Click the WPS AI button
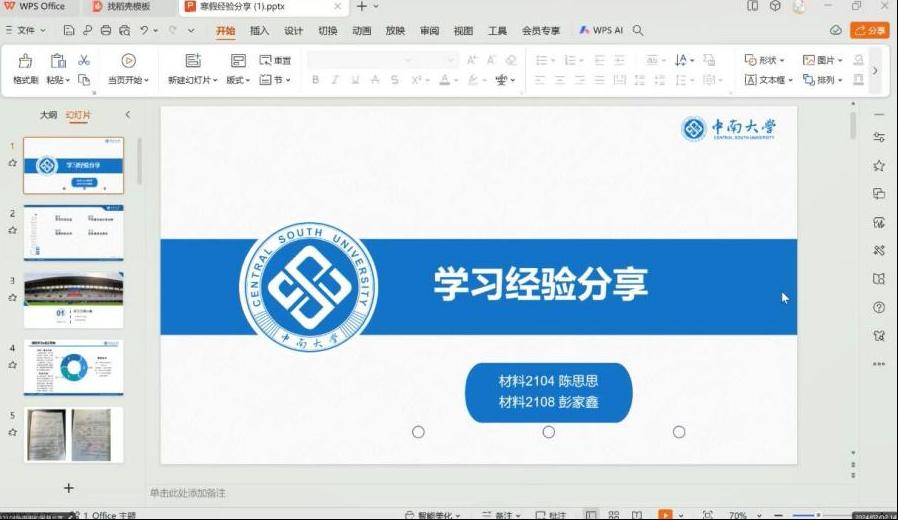898x520 pixels. 601,31
